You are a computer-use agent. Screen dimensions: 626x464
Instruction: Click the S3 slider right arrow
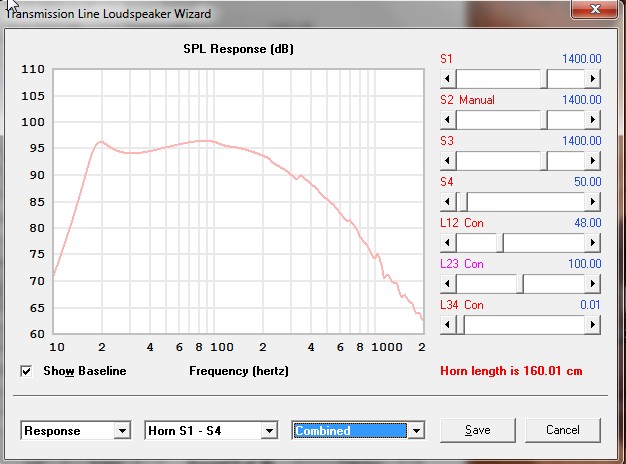[x=593, y=161]
